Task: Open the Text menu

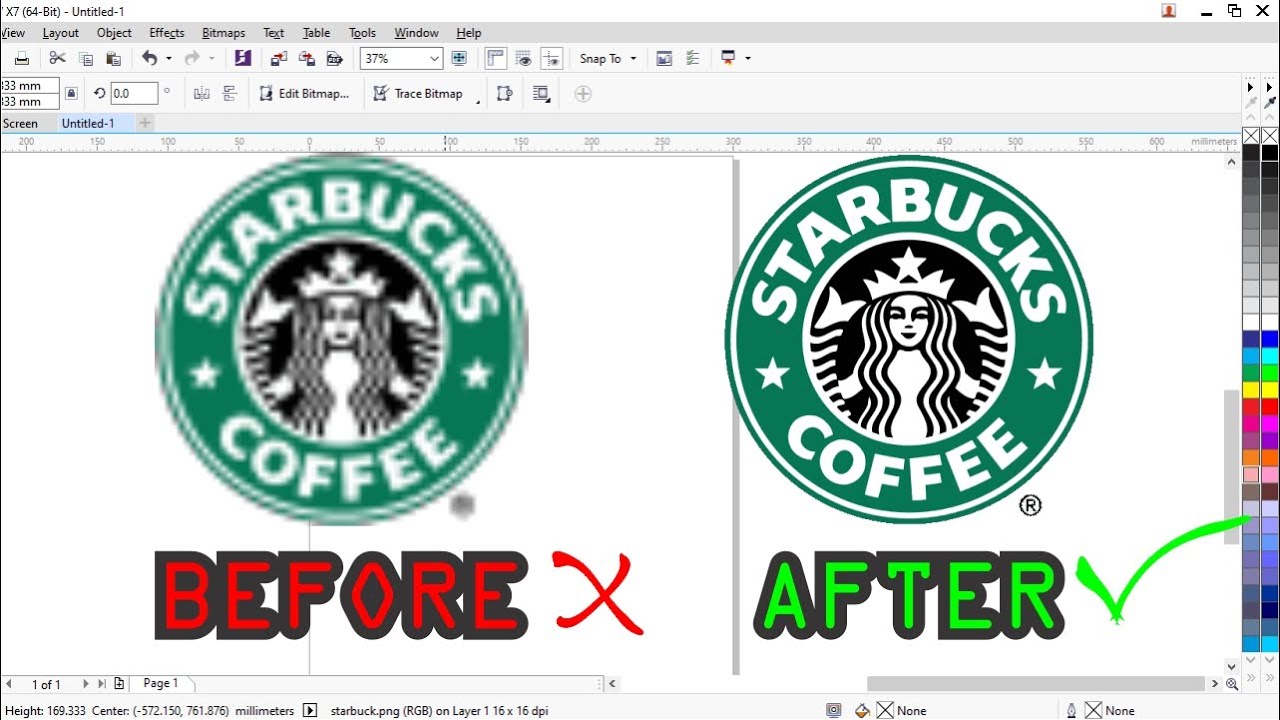Action: 274,33
